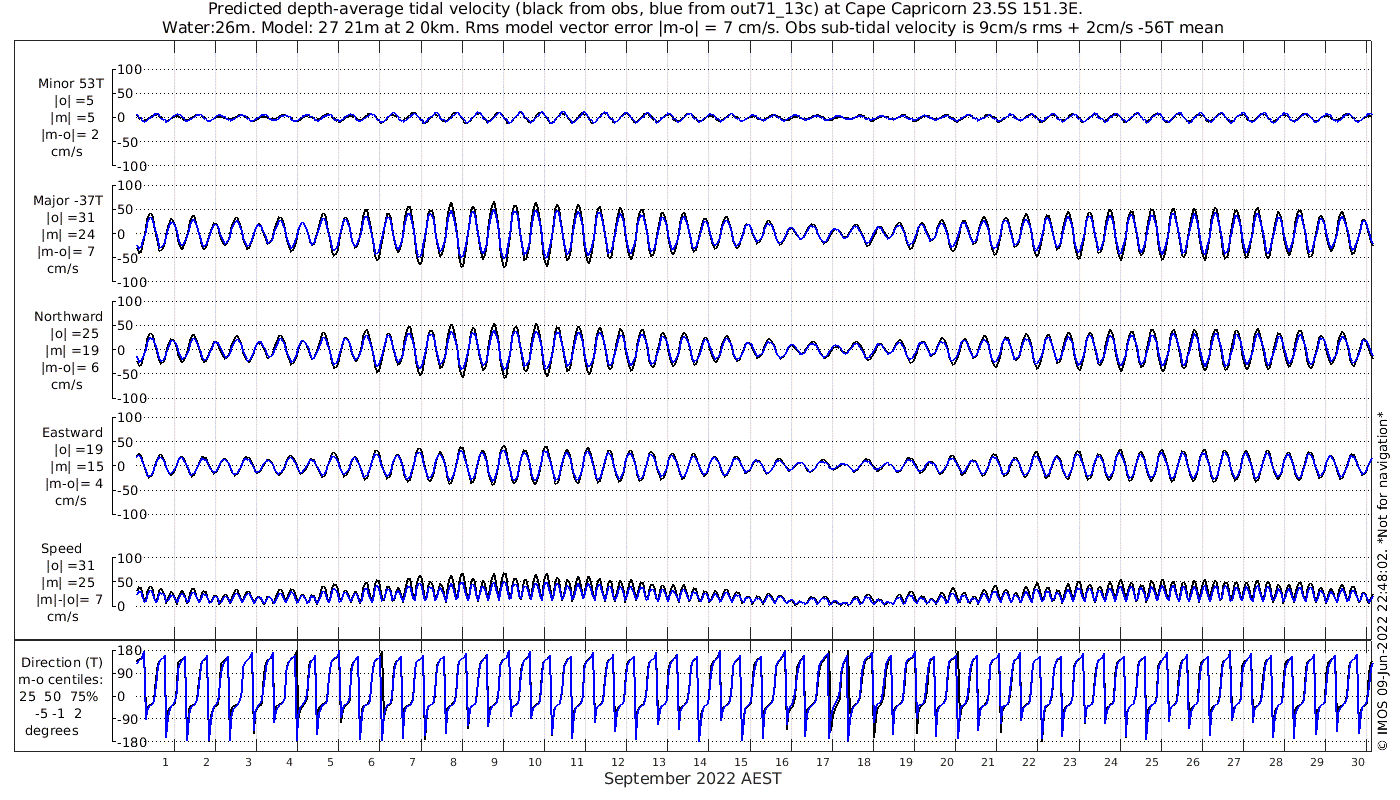Select the 'Speed' panel label

(x=62, y=549)
